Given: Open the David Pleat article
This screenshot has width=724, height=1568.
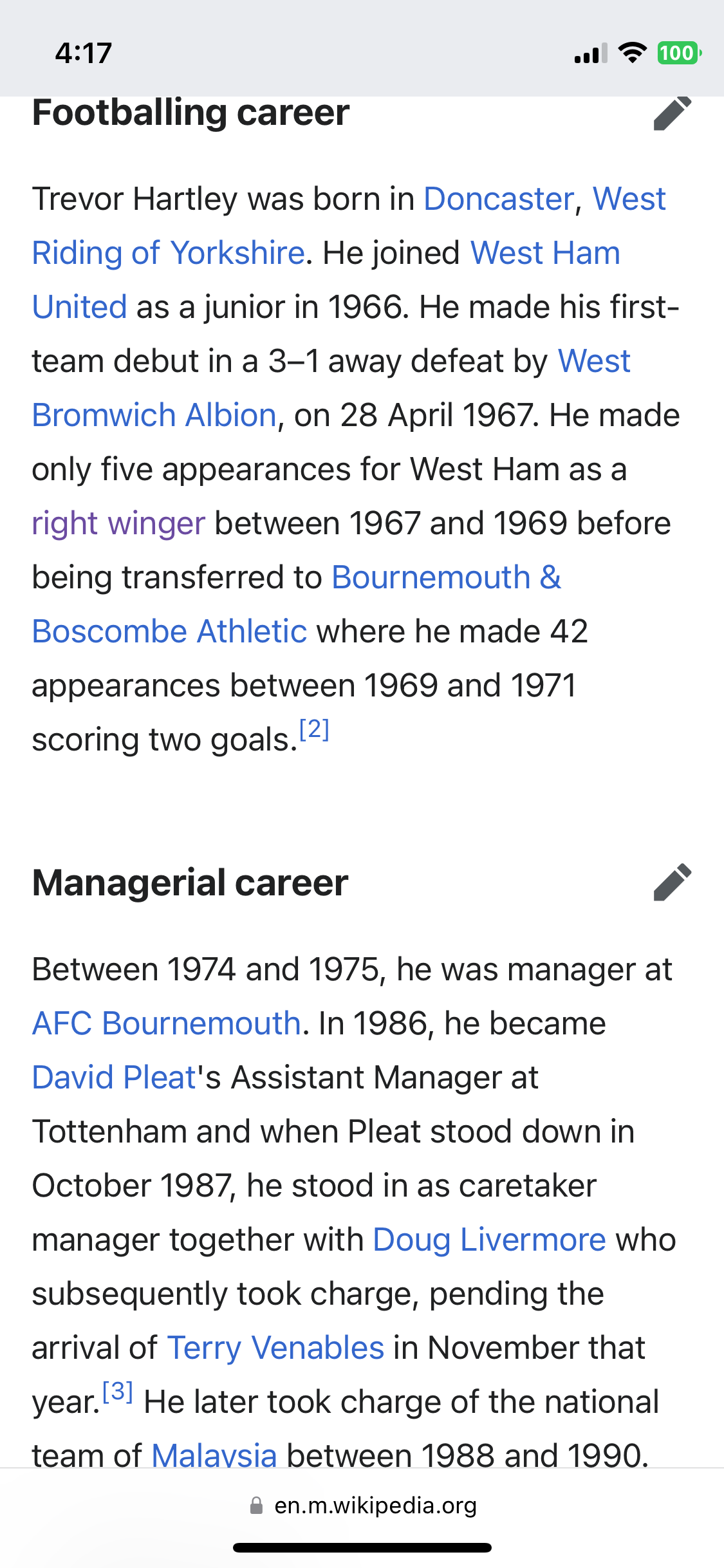Looking at the screenshot, I should pyautogui.click(x=114, y=1078).
